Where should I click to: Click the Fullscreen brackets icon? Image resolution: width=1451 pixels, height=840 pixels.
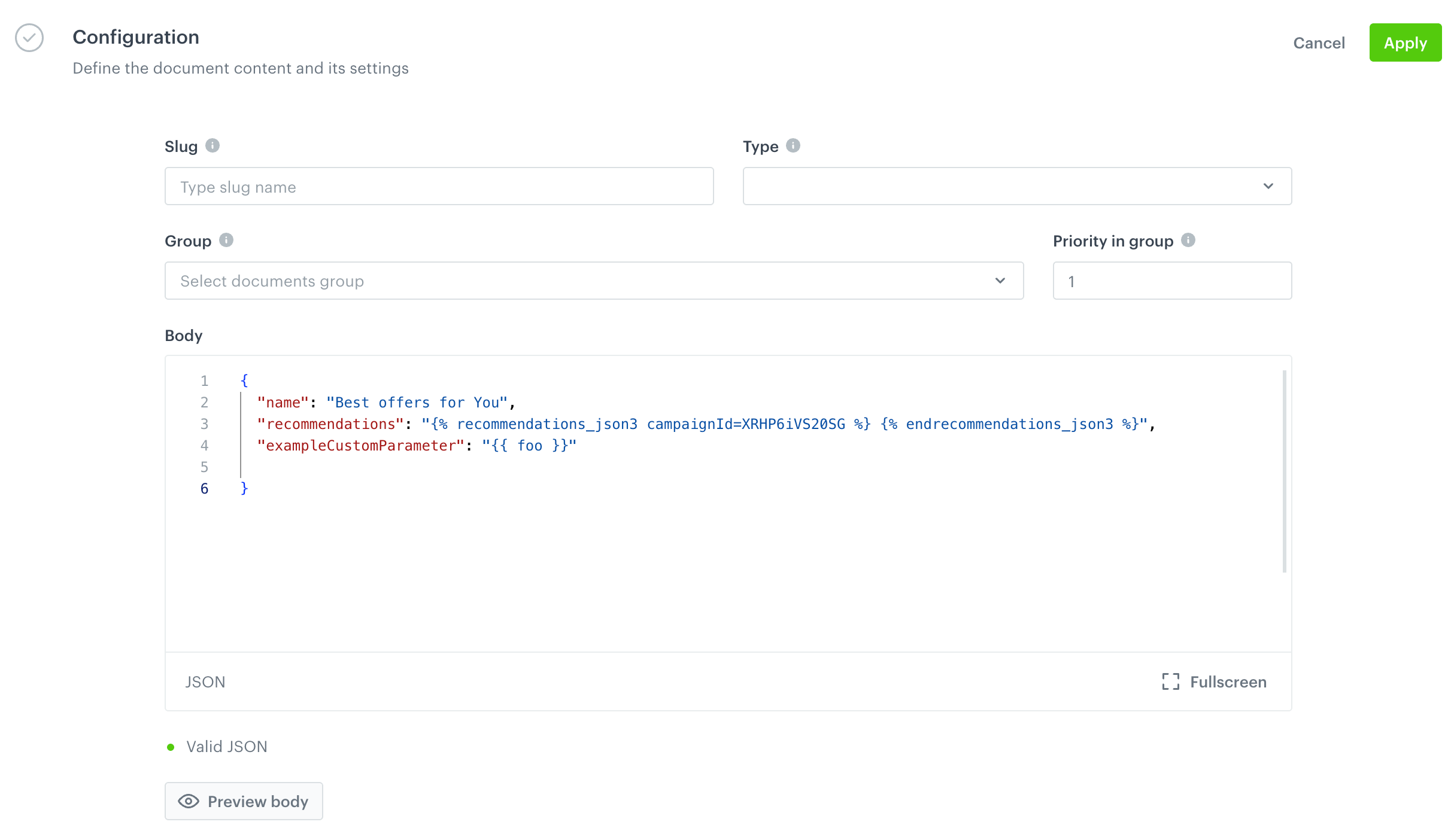click(x=1170, y=681)
